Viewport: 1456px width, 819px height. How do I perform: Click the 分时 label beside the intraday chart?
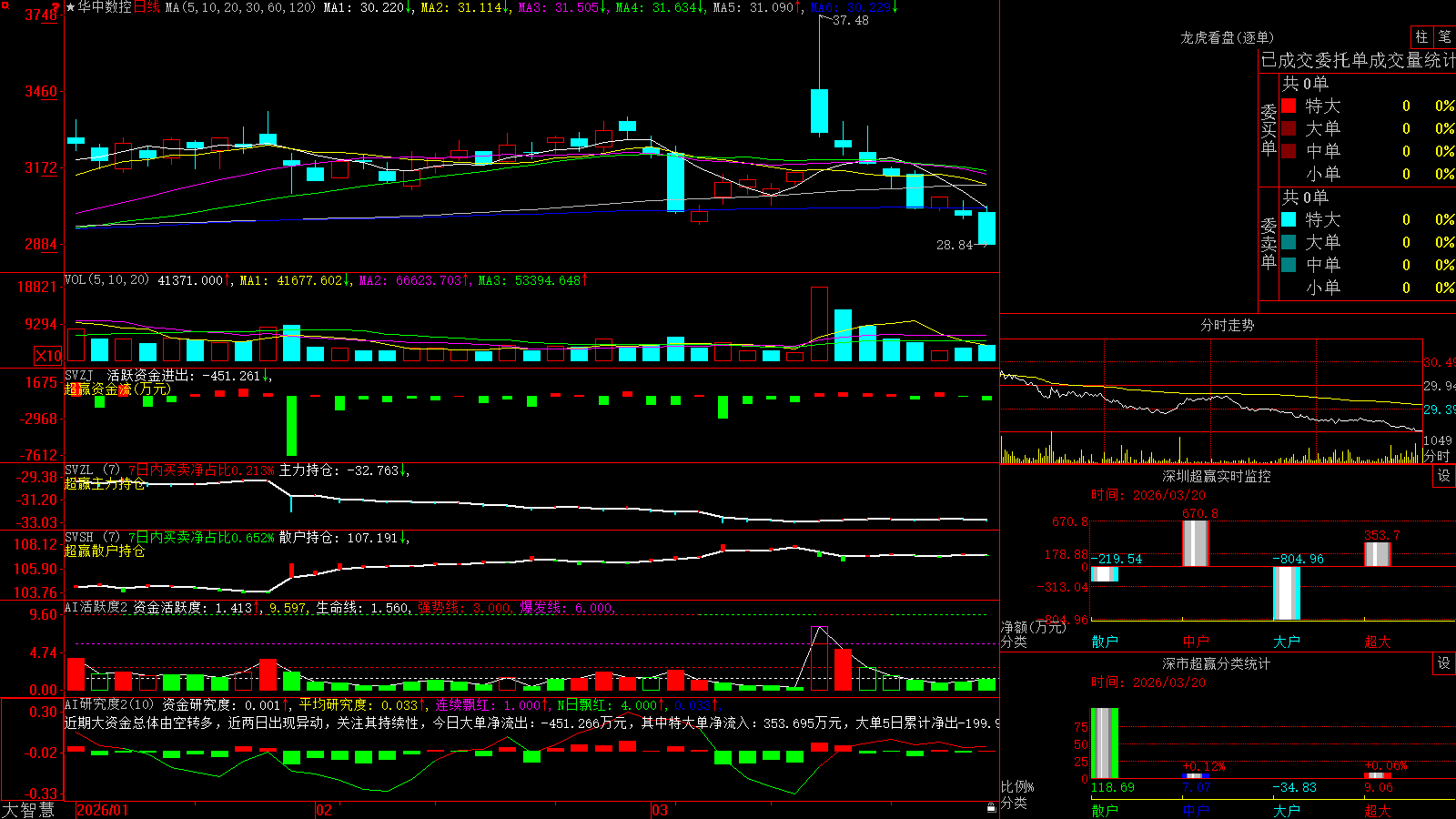(1437, 456)
